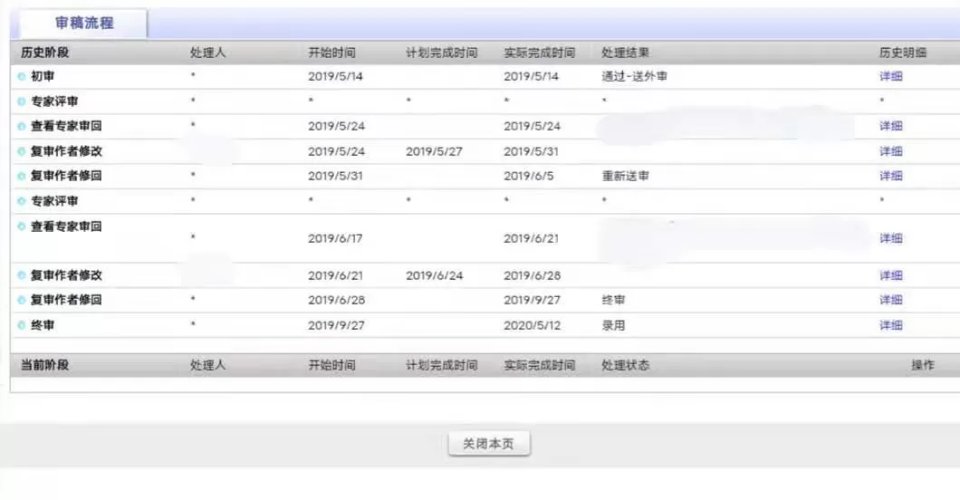Click bullet icon of 复审作者修改 started 2019/6/21

[x=21, y=276]
